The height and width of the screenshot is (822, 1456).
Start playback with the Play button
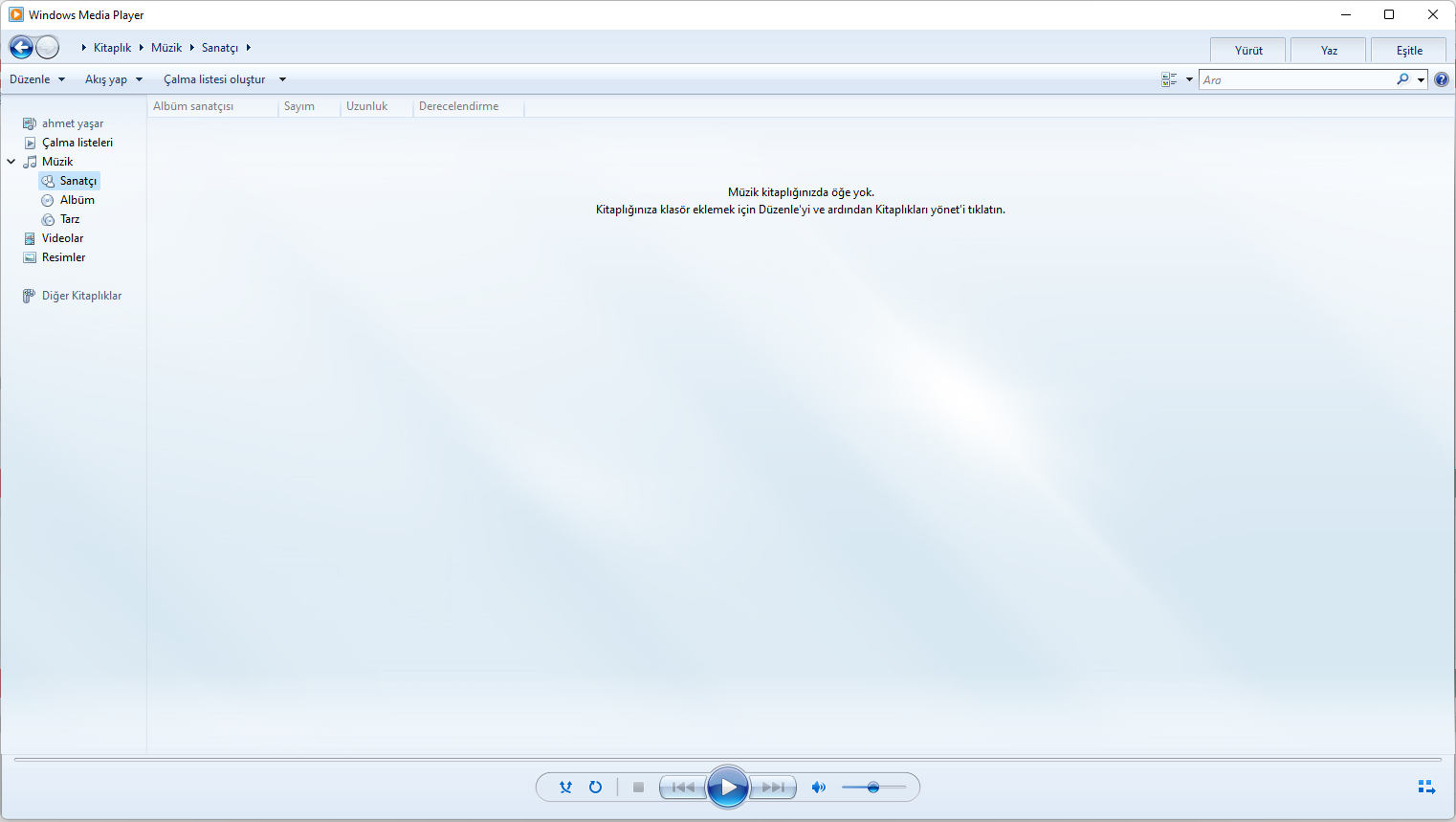728,787
